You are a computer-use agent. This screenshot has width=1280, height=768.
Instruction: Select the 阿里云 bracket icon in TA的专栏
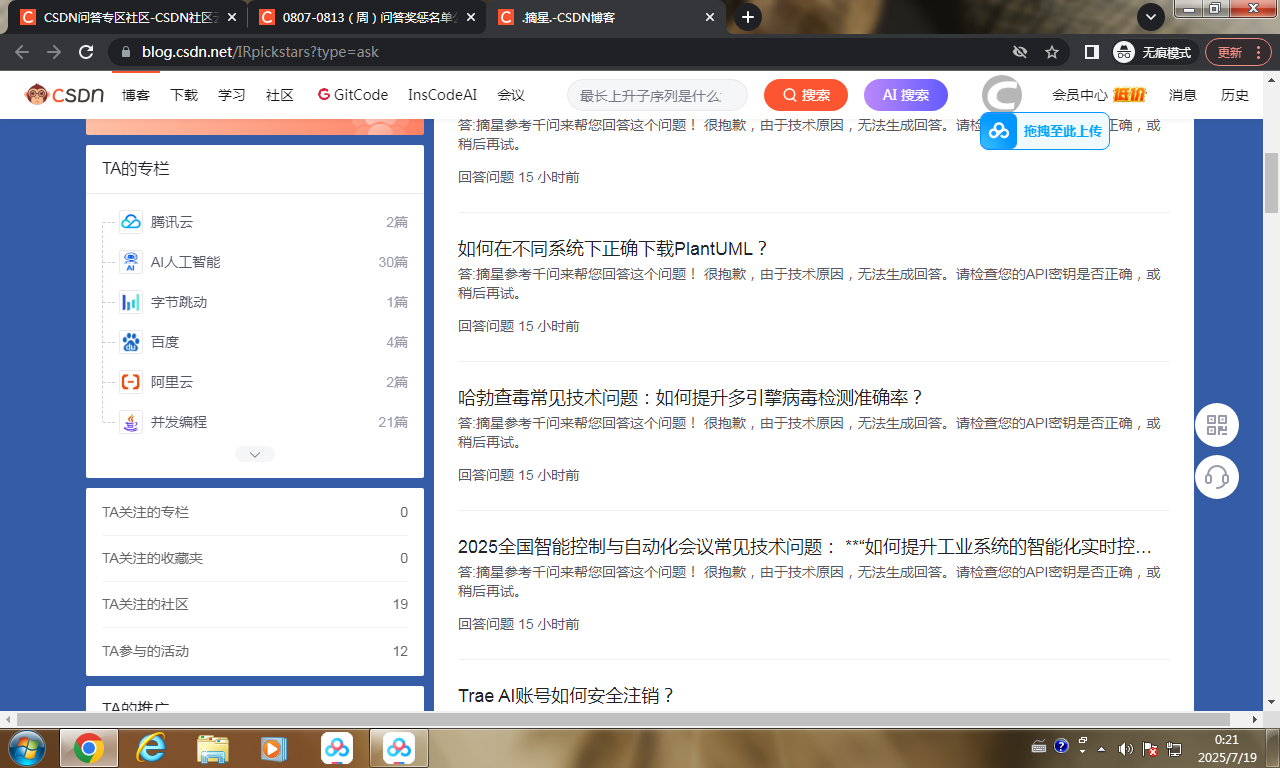pyautogui.click(x=130, y=381)
